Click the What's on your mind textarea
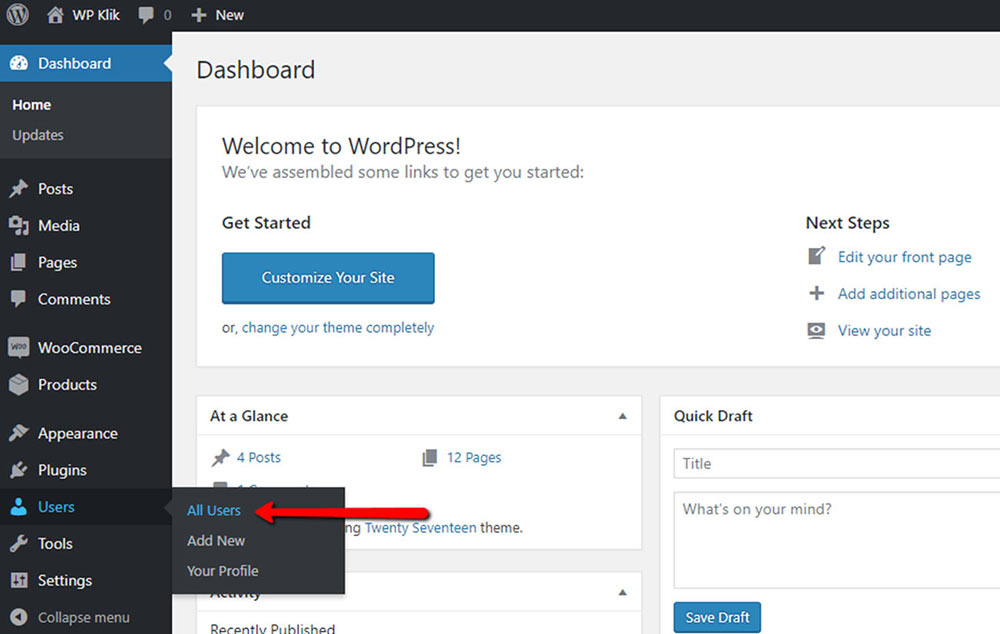 [837, 540]
